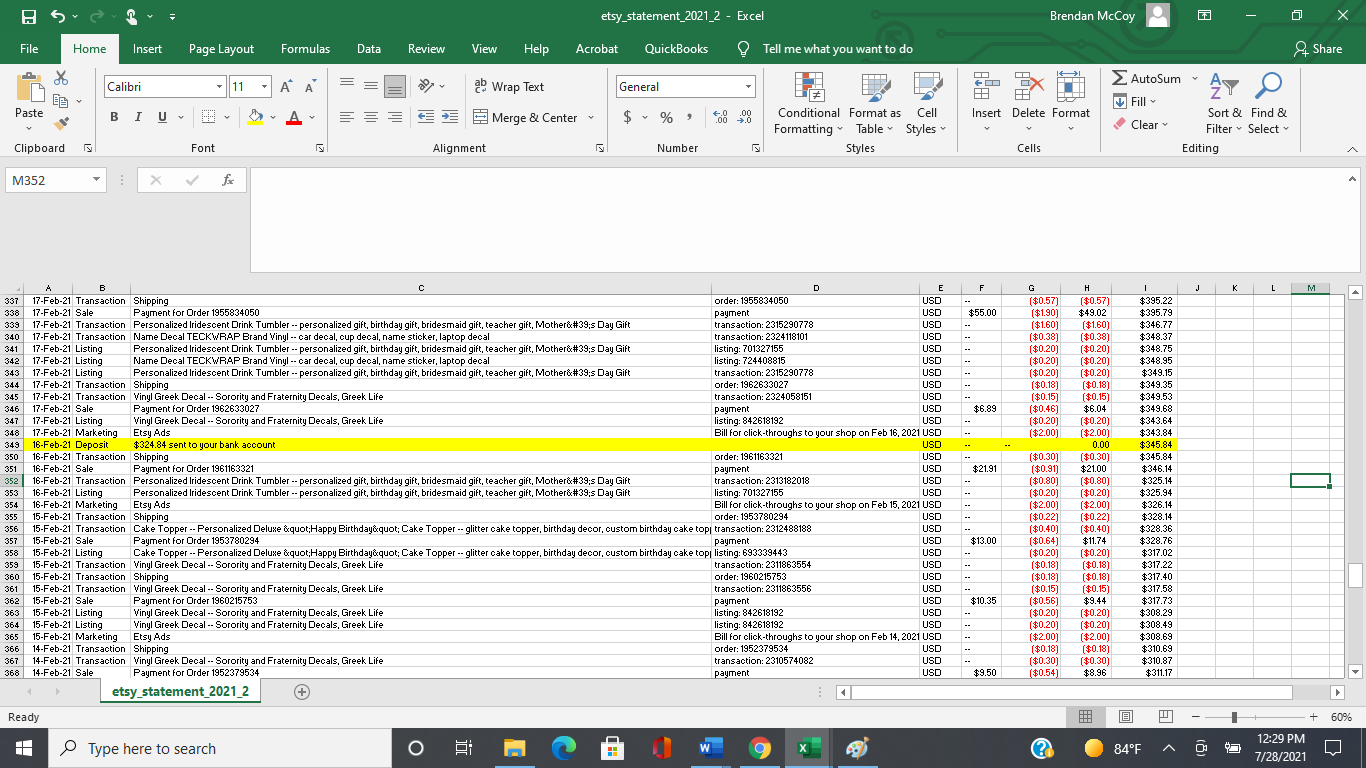The image size is (1366, 768).
Task: Expand the font name Calibri dropdown
Action: (x=219, y=87)
